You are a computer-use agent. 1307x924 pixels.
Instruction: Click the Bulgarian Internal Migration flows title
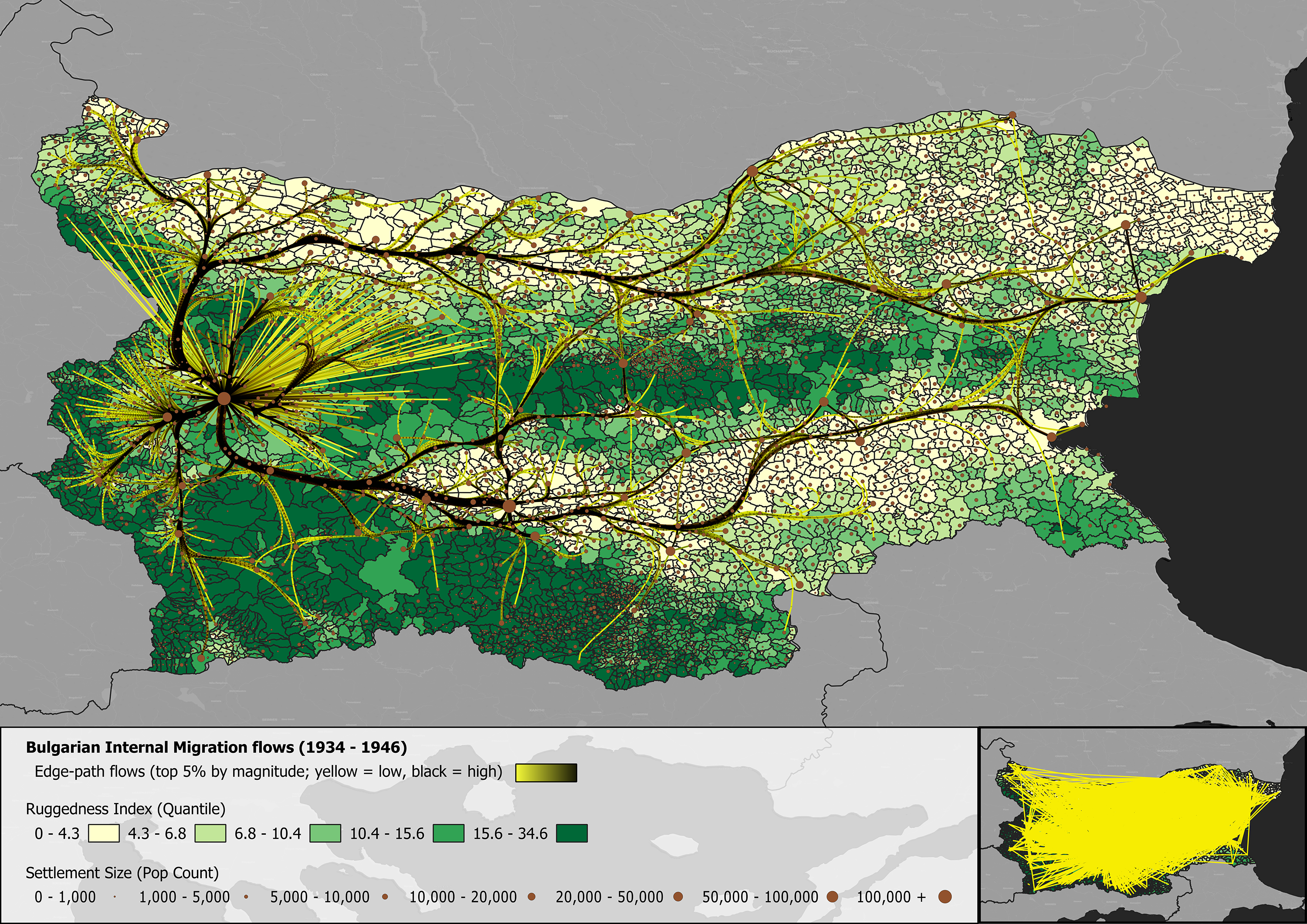217,747
